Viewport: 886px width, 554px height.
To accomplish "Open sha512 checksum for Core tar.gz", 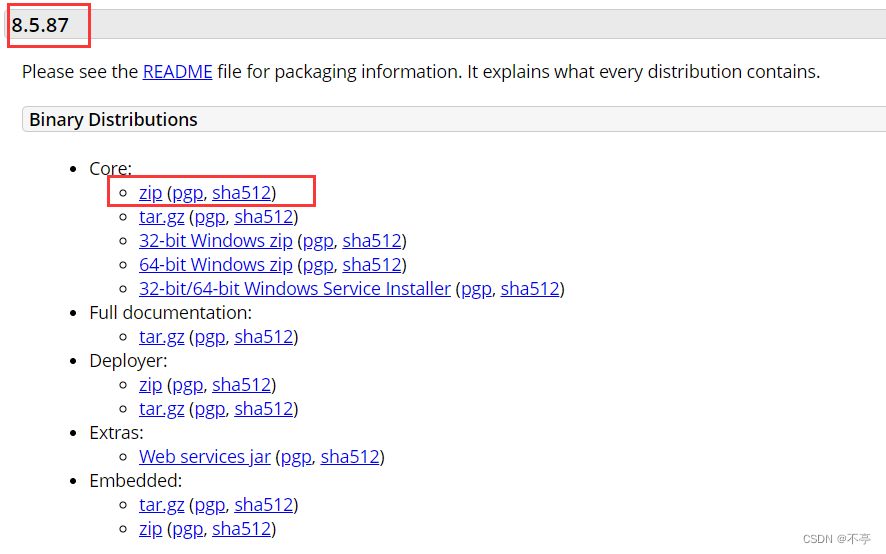I will (264, 217).
